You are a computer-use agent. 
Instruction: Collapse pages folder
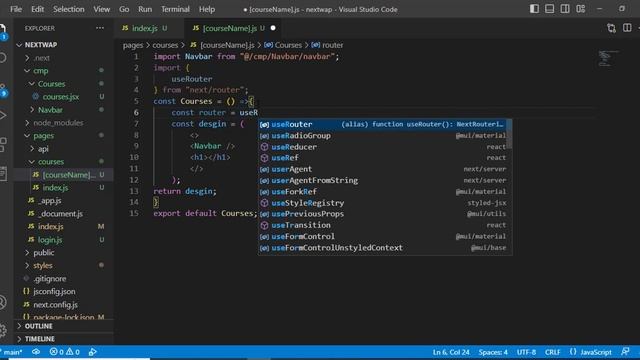tap(43, 136)
